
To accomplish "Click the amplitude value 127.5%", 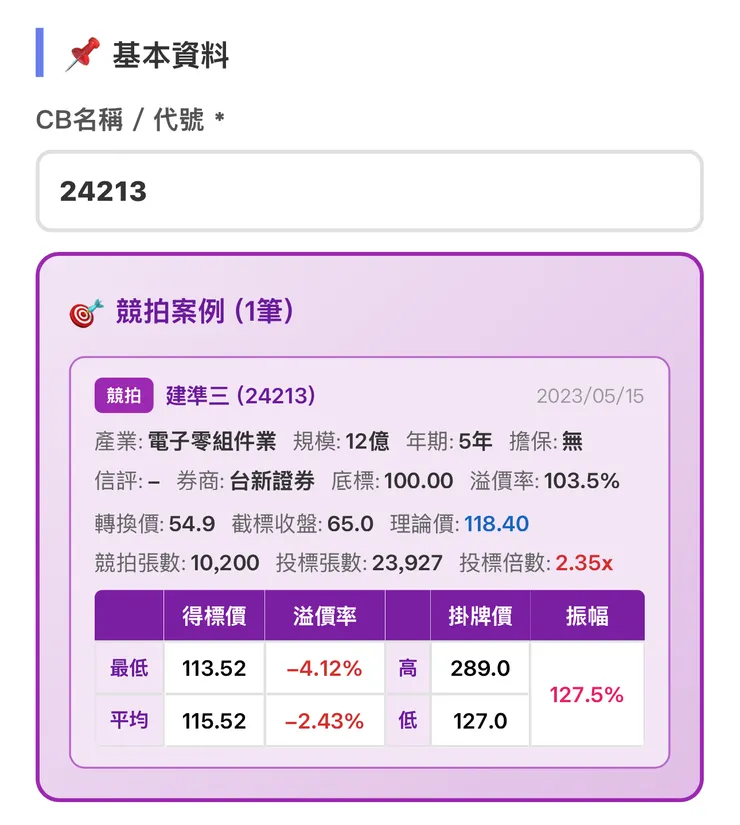I will [x=586, y=693].
